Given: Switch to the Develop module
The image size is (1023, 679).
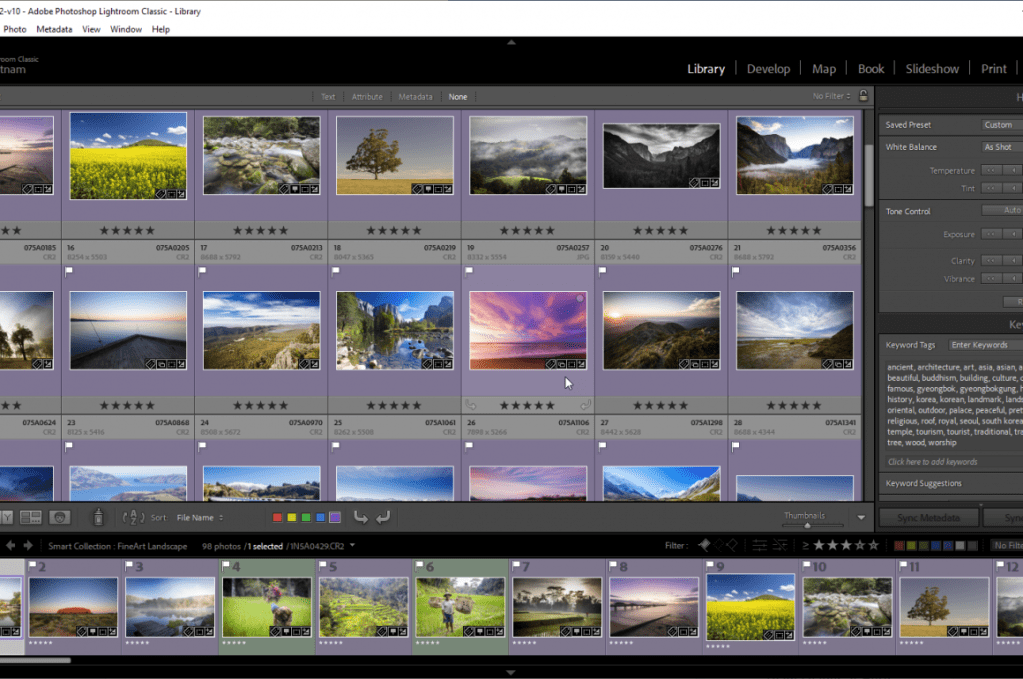Looking at the screenshot, I should point(768,69).
